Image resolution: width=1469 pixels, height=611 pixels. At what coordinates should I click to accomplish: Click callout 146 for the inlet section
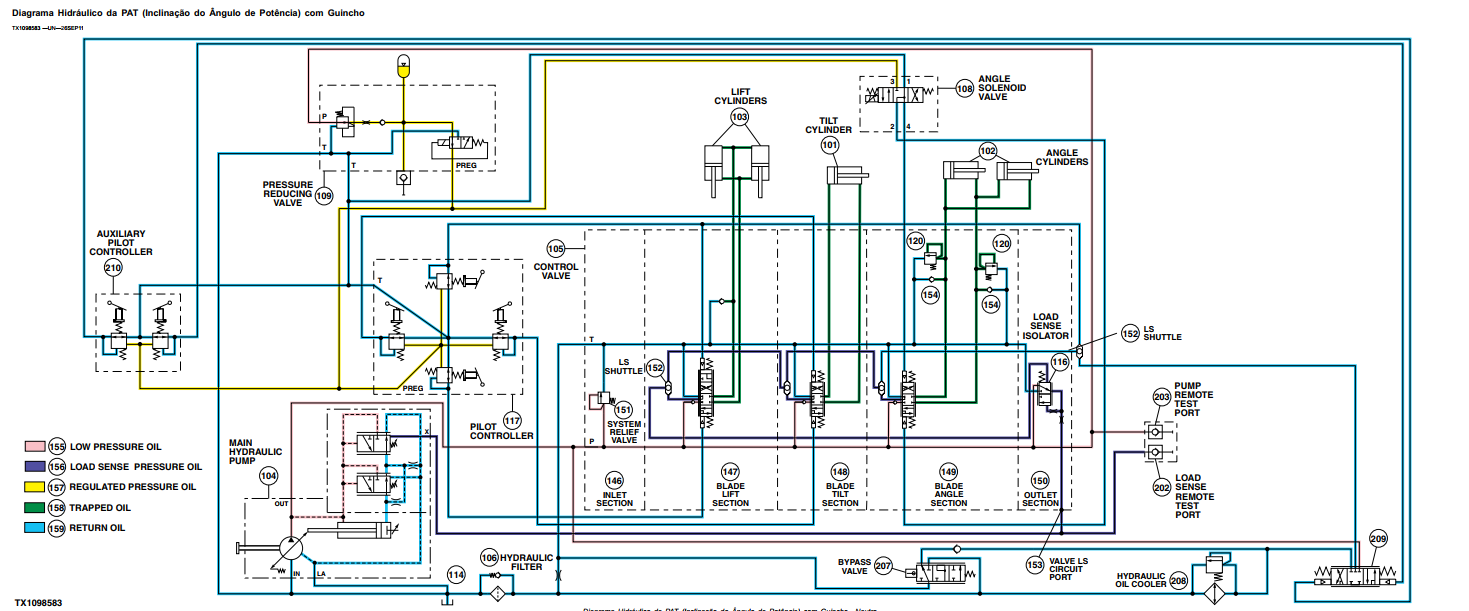(614, 479)
